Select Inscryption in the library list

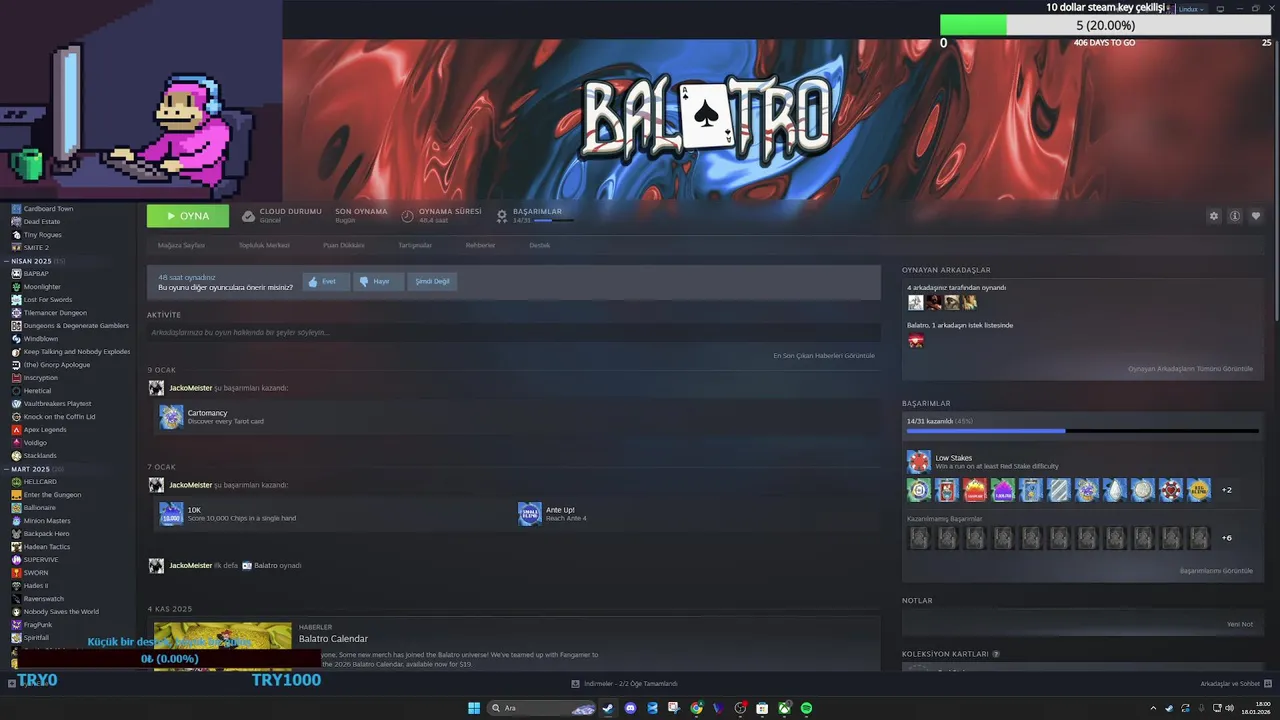pyautogui.click(x=41, y=378)
